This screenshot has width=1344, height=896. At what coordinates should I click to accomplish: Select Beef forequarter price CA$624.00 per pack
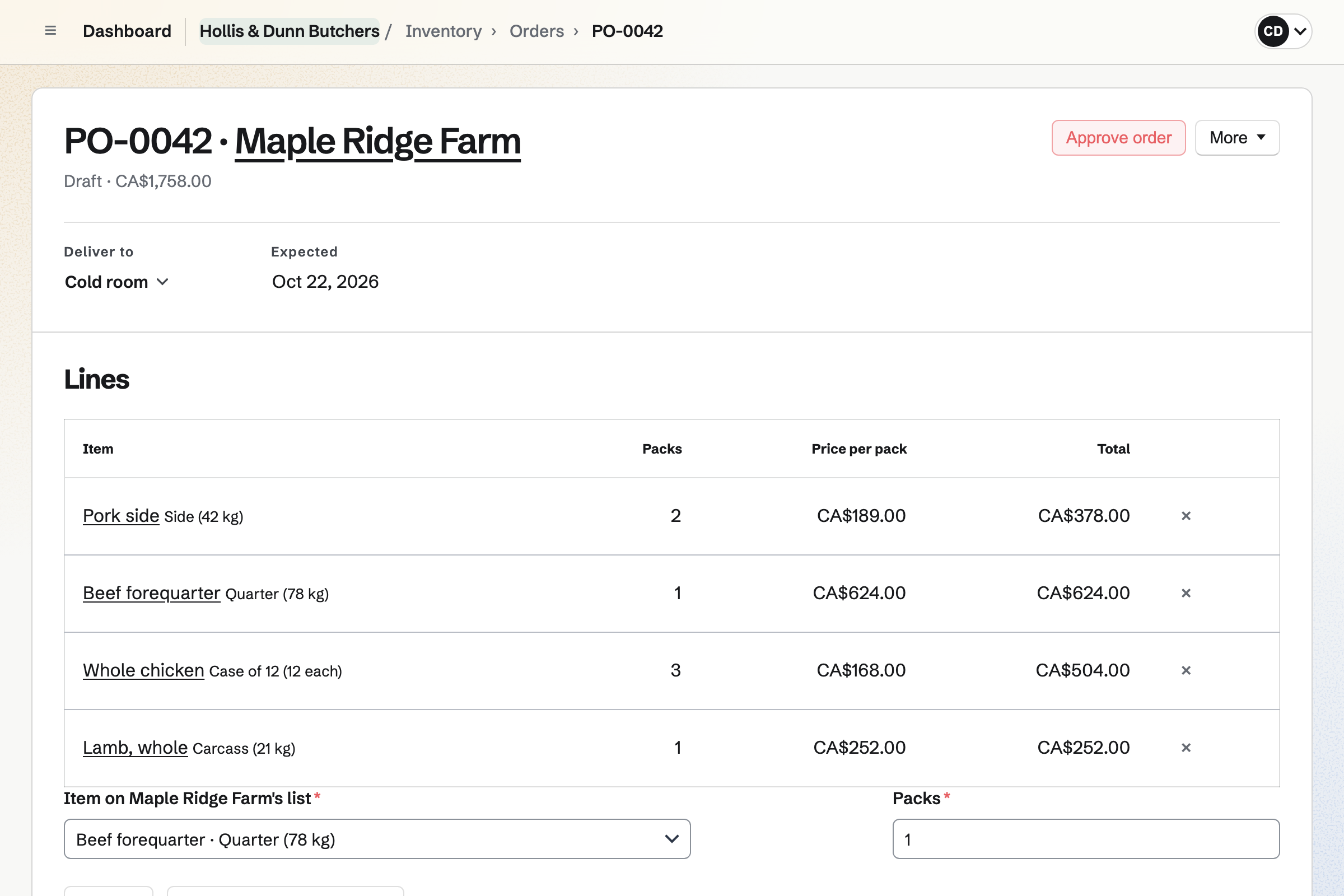pos(859,593)
